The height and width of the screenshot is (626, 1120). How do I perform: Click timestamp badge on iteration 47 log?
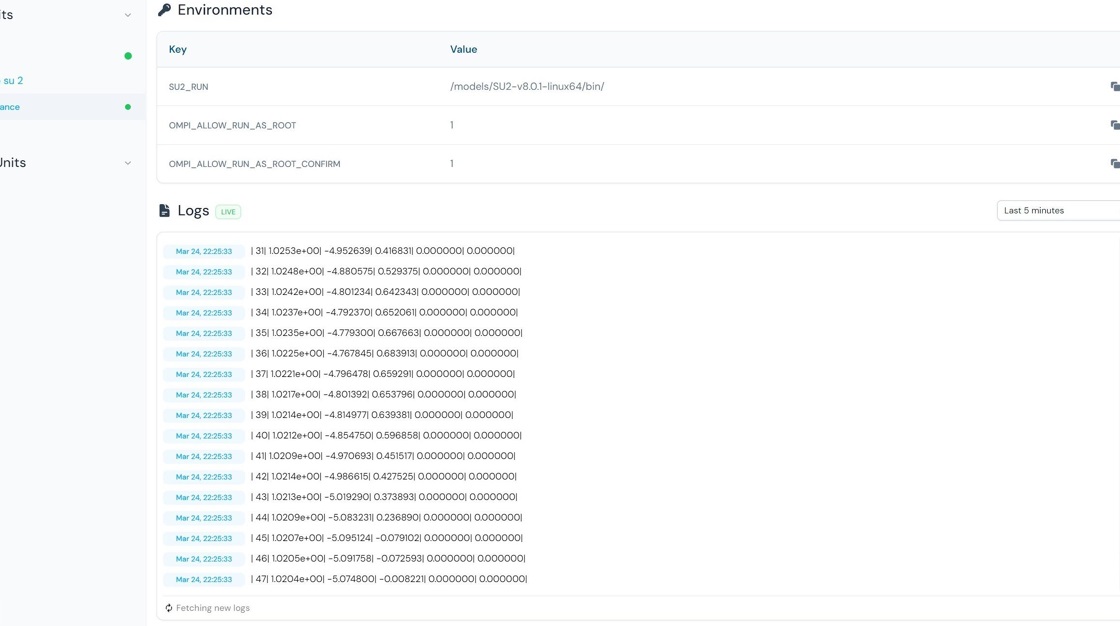(204, 580)
